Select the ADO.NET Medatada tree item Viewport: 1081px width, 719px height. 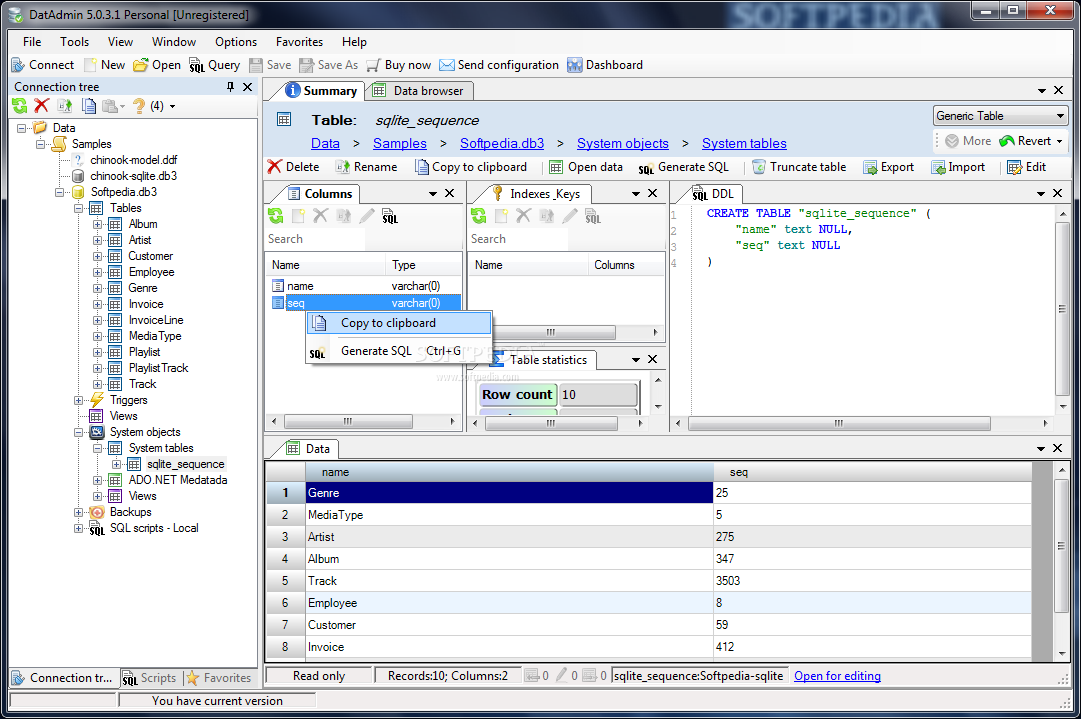point(178,480)
